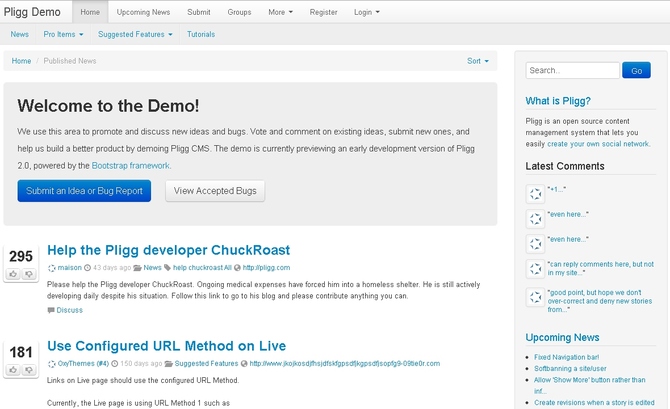Click the speech bubble icon beside Discuss
The width and height of the screenshot is (670, 409).
pyautogui.click(x=51, y=310)
